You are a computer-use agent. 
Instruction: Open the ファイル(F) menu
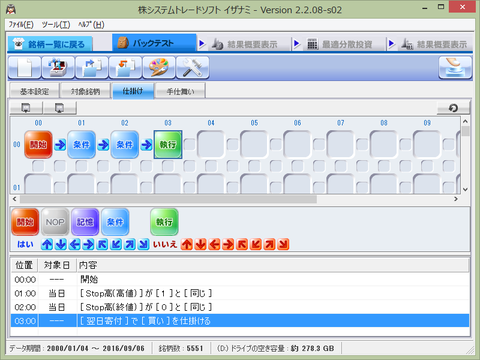(21, 25)
